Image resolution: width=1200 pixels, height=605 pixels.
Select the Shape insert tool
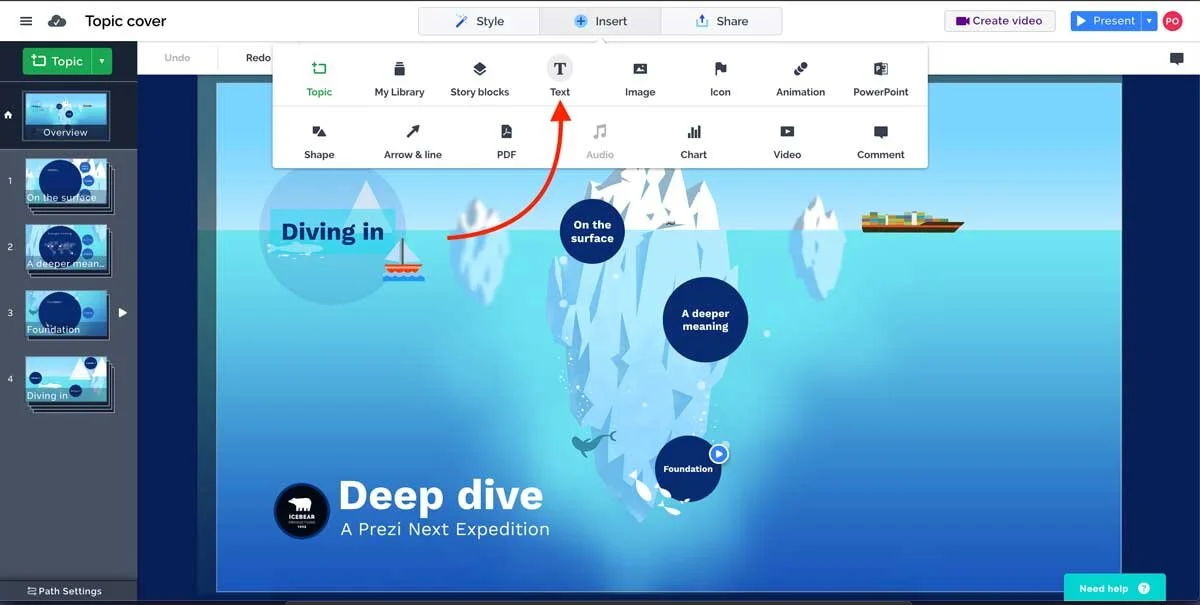coord(319,140)
